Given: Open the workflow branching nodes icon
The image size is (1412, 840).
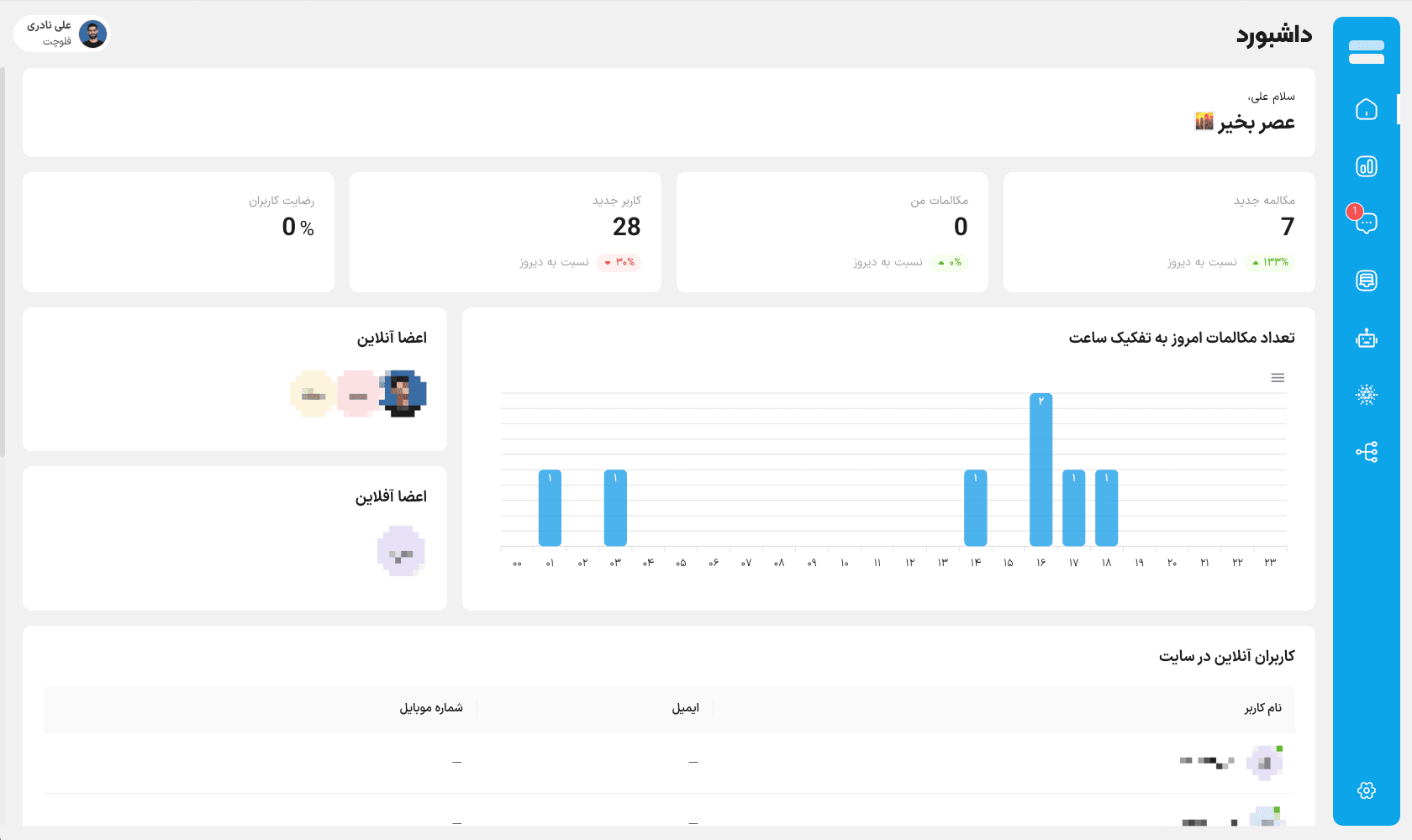Looking at the screenshot, I should click(1366, 452).
